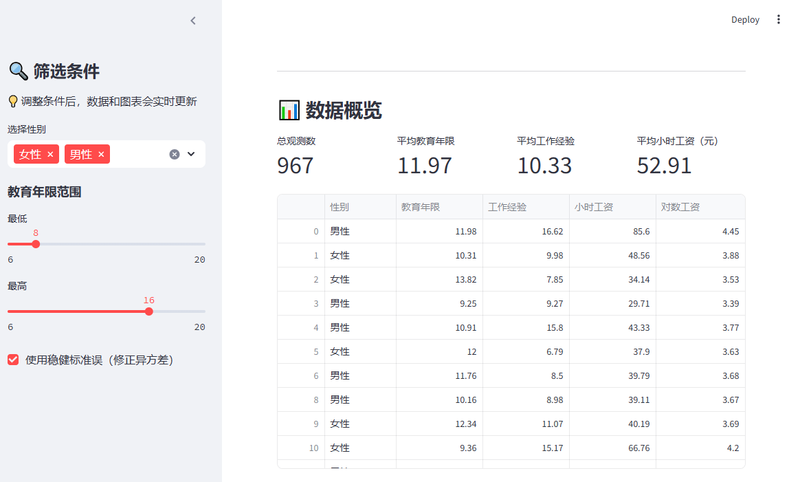800x482 pixels.
Task: Collapse the sidebar with the chevron arrow
Action: pyautogui.click(x=193, y=20)
